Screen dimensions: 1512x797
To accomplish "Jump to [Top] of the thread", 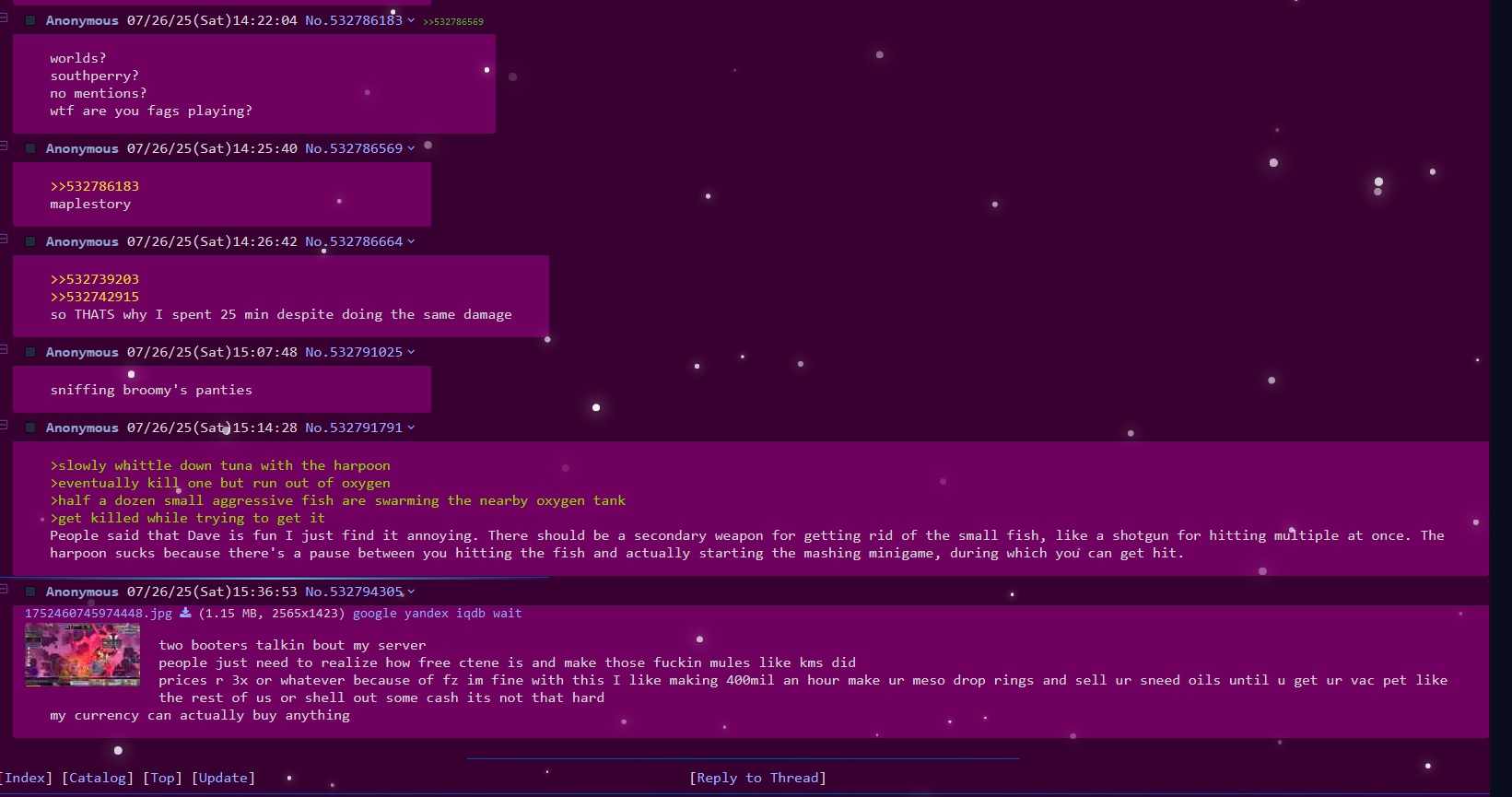I will (162, 778).
